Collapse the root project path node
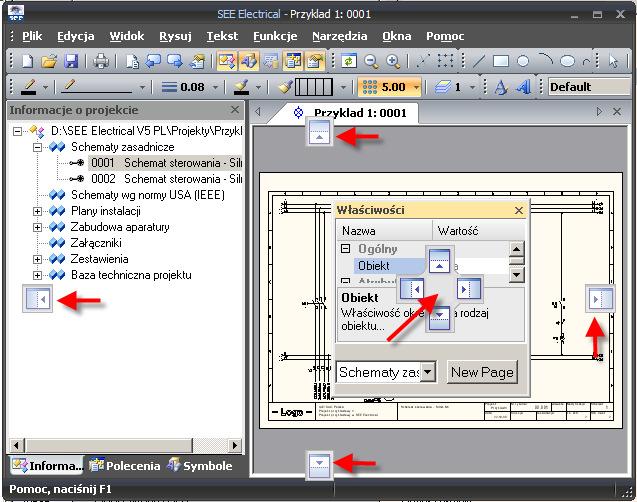 (x=17, y=131)
